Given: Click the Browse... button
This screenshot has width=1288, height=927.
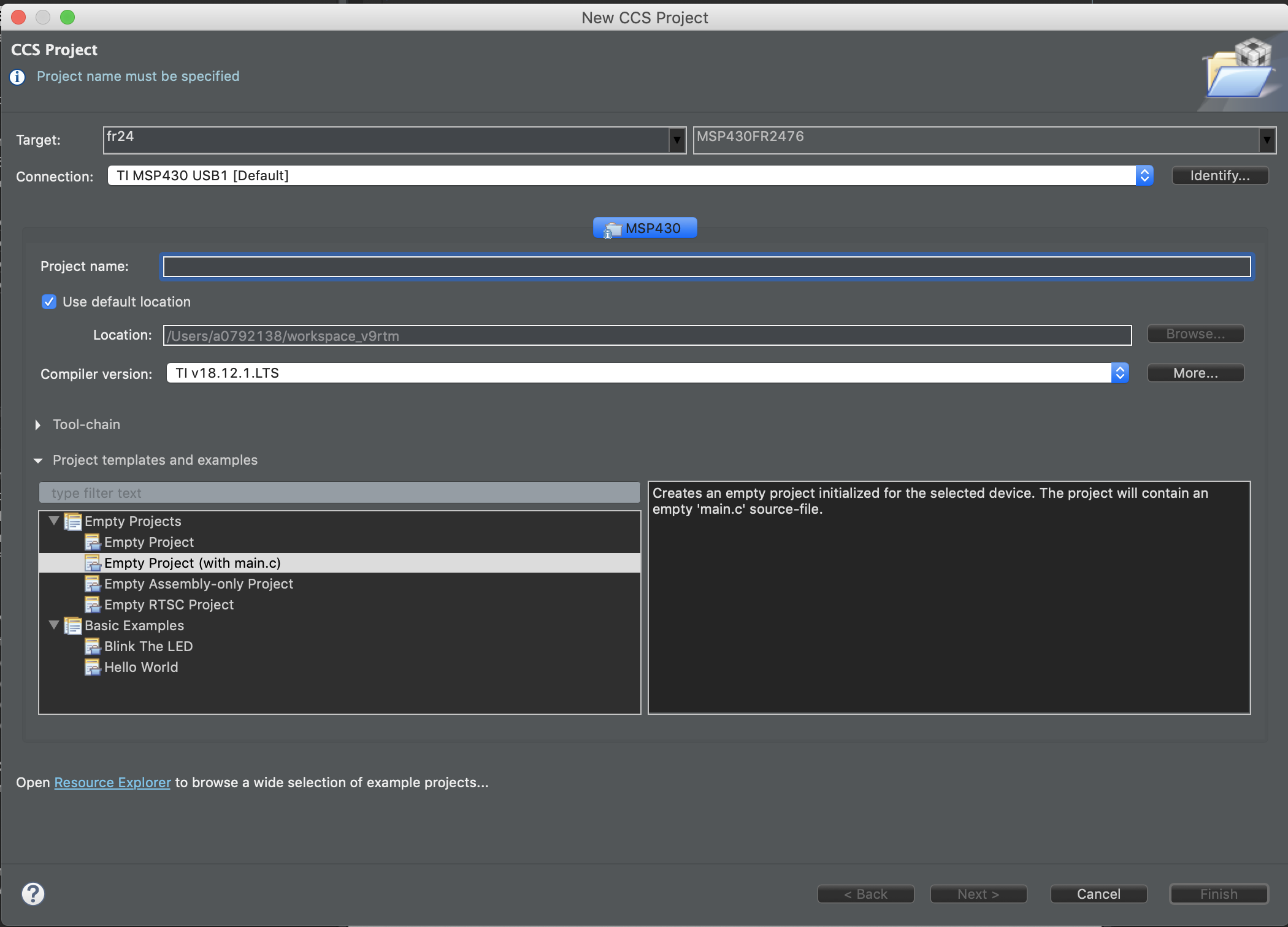Looking at the screenshot, I should point(1195,334).
